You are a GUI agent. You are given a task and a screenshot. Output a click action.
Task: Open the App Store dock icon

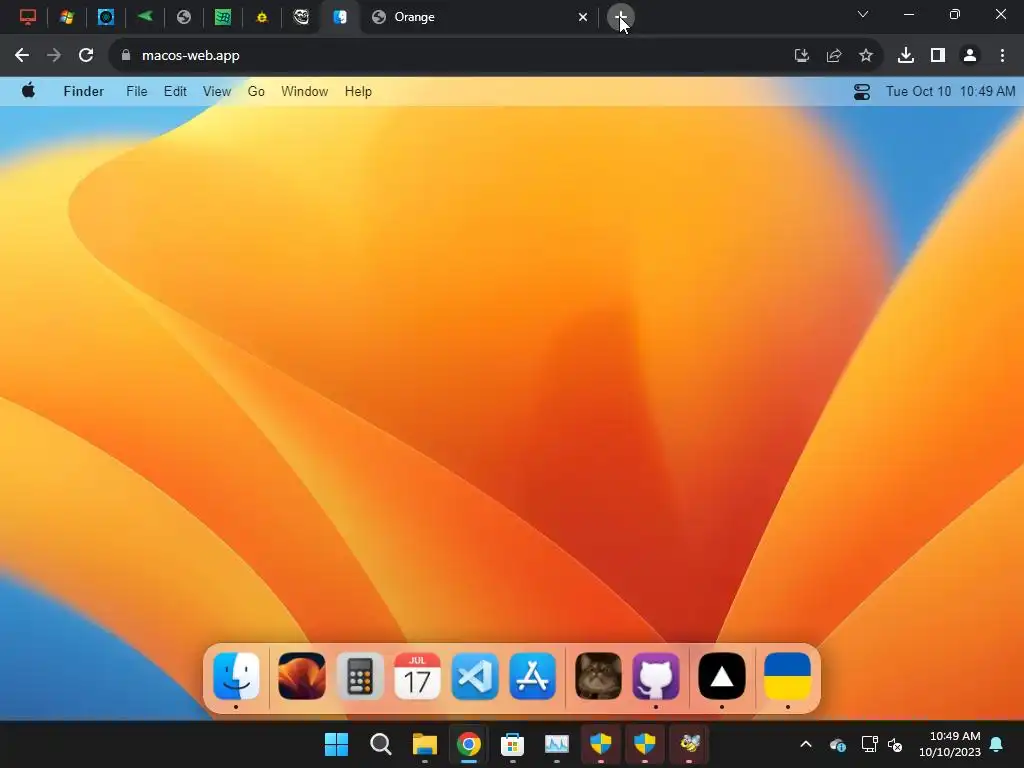pyautogui.click(x=533, y=676)
